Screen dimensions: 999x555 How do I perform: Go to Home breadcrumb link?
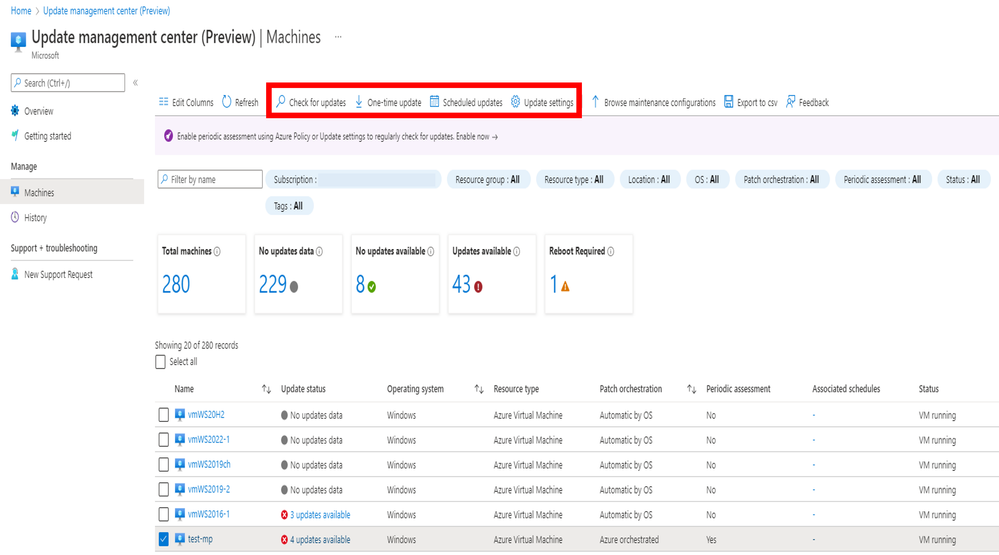[21, 11]
